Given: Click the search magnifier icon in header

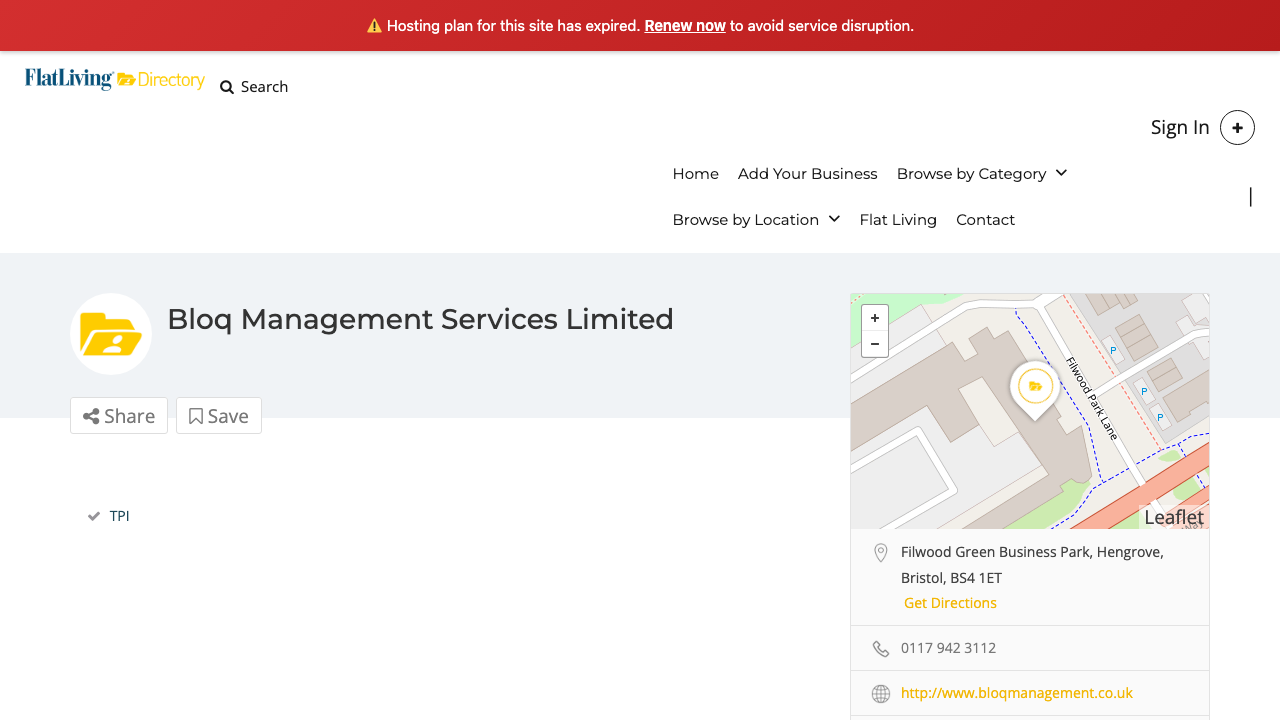Looking at the screenshot, I should pyautogui.click(x=226, y=87).
